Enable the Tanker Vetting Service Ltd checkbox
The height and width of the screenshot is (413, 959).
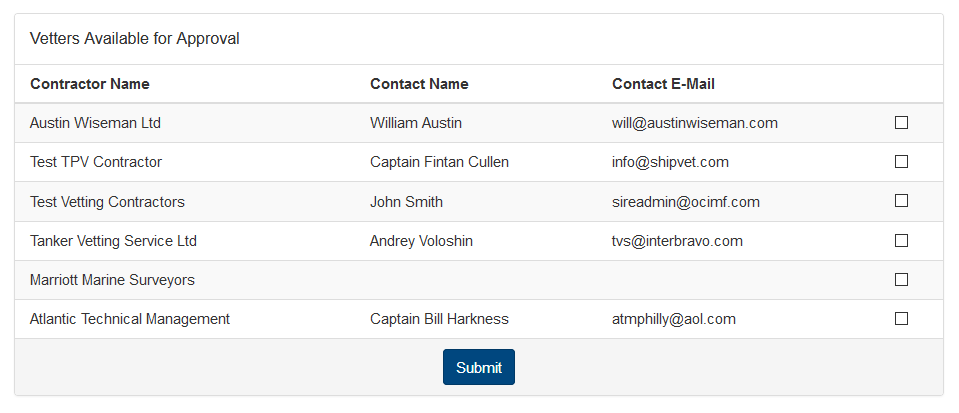901,240
